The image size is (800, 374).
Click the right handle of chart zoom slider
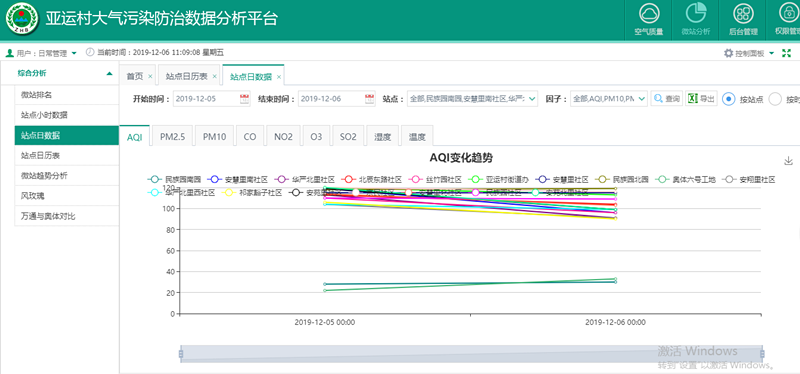click(762, 354)
